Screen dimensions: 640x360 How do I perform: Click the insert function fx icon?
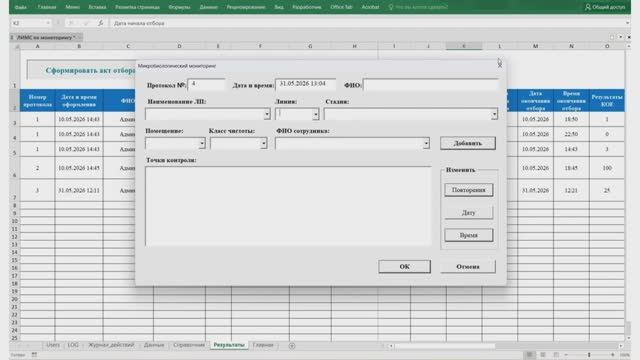click(x=100, y=23)
